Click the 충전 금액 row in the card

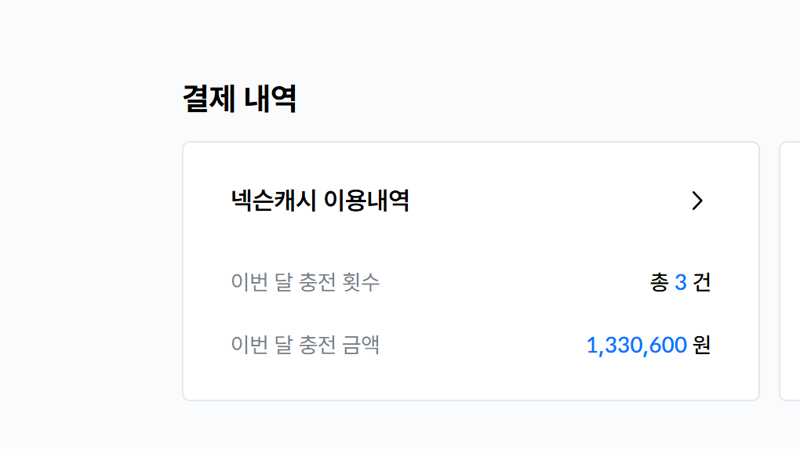pos(470,345)
